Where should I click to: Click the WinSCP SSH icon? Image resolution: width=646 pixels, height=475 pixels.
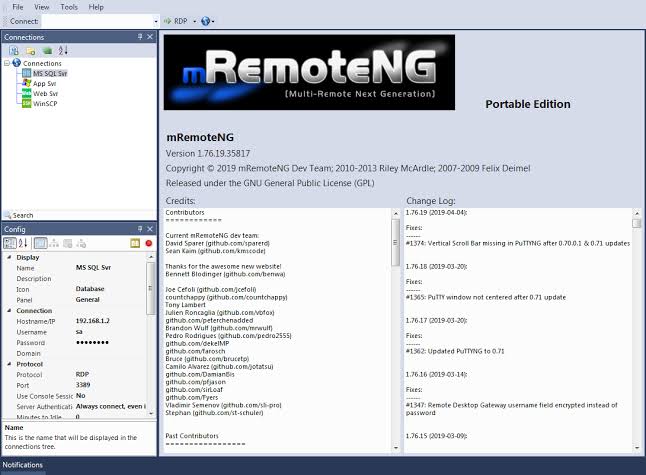click(26, 103)
